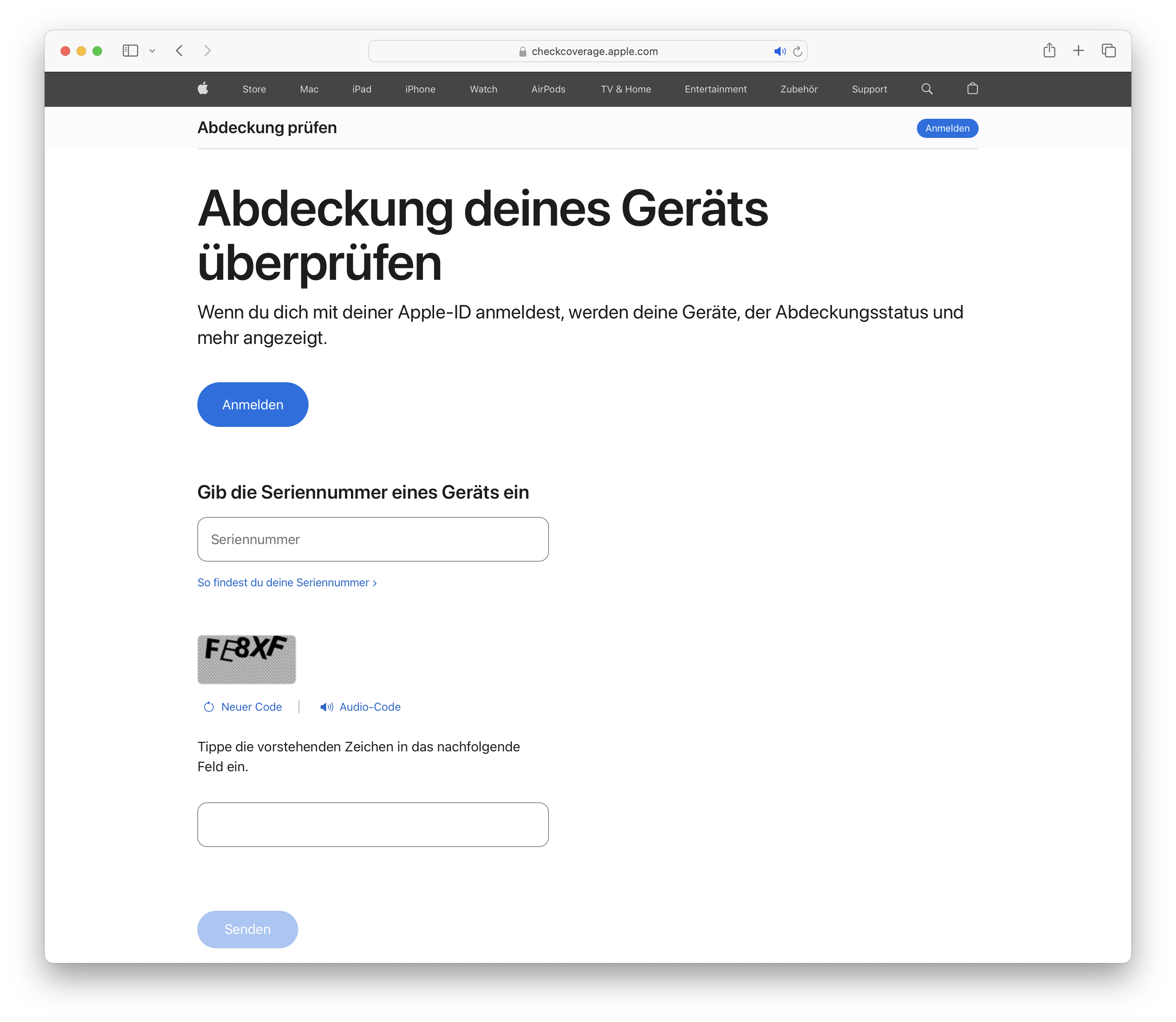Click Safari share icon
The image size is (1176, 1022).
[x=1049, y=51]
